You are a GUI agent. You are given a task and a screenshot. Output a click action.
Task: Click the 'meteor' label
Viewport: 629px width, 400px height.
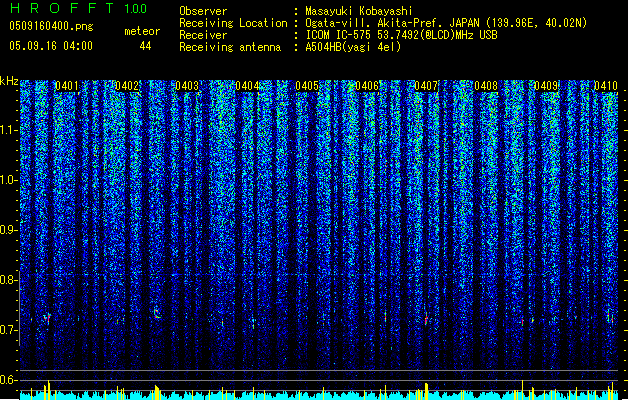click(x=142, y=31)
